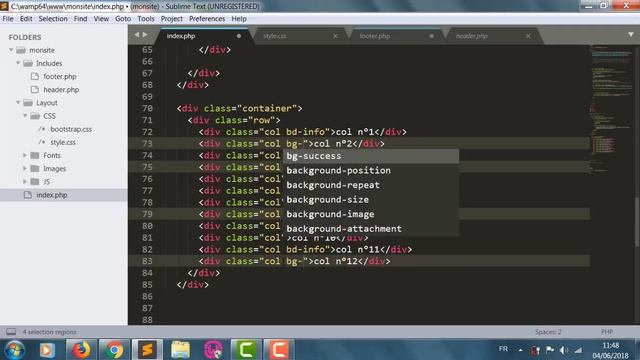Viewport: 640px width, 360px height.
Task: Open the tab list dropdown arrow
Action: (631, 35)
